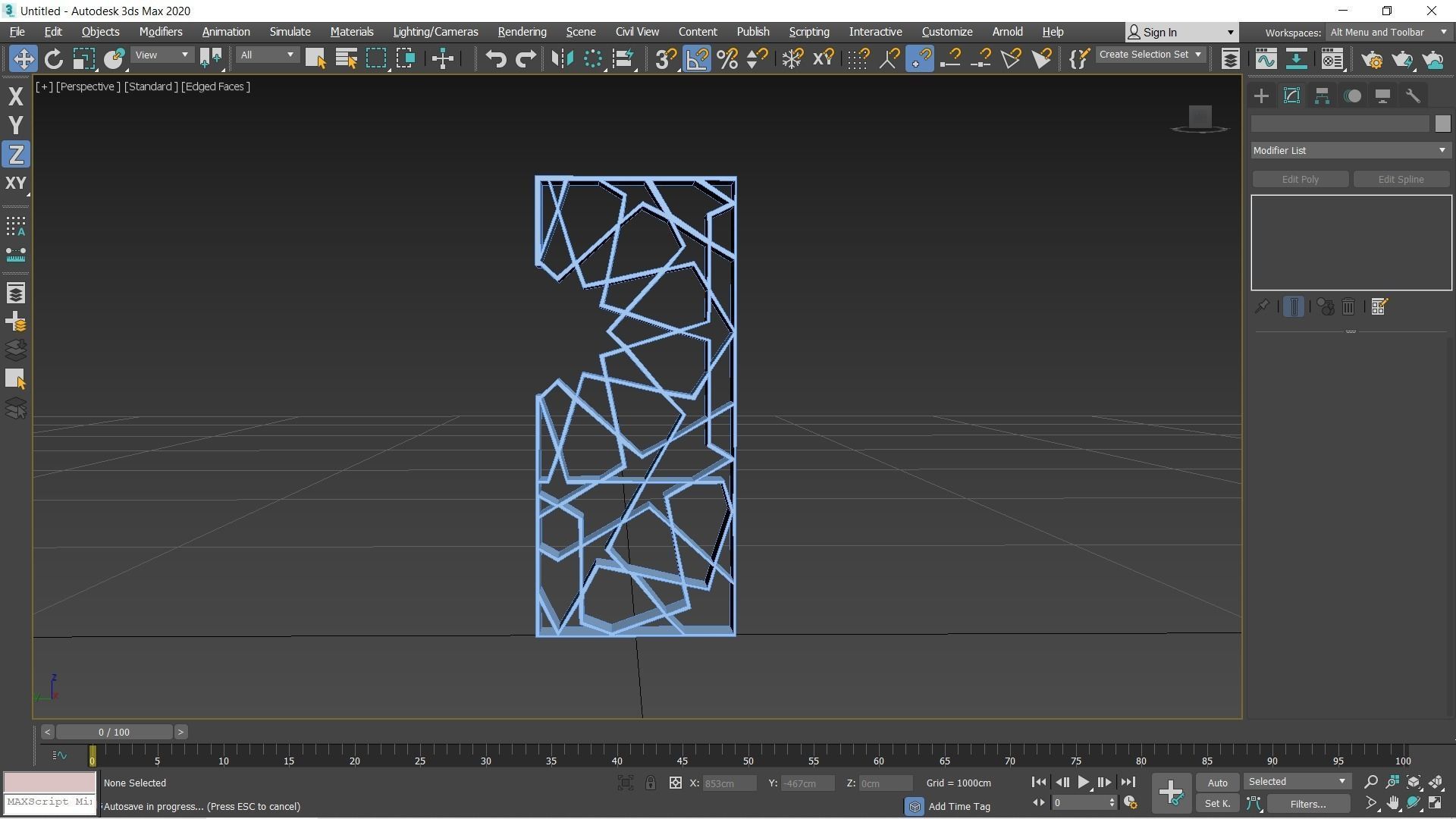
Task: Expand Create Selection Set dropdown
Action: pos(1150,55)
